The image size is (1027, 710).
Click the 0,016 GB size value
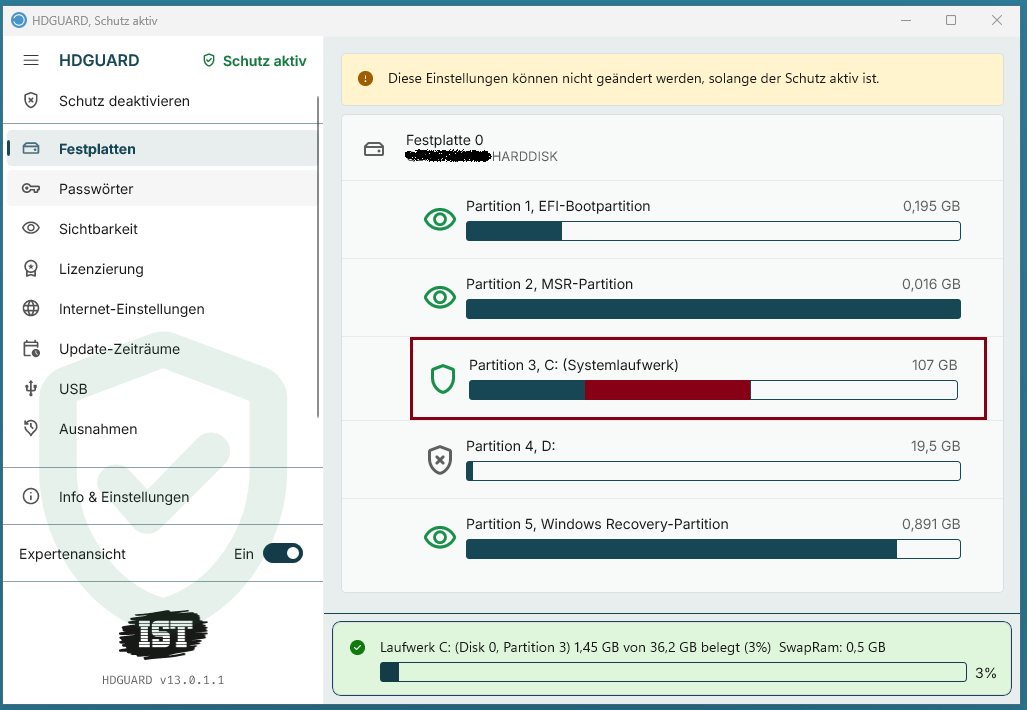click(931, 284)
